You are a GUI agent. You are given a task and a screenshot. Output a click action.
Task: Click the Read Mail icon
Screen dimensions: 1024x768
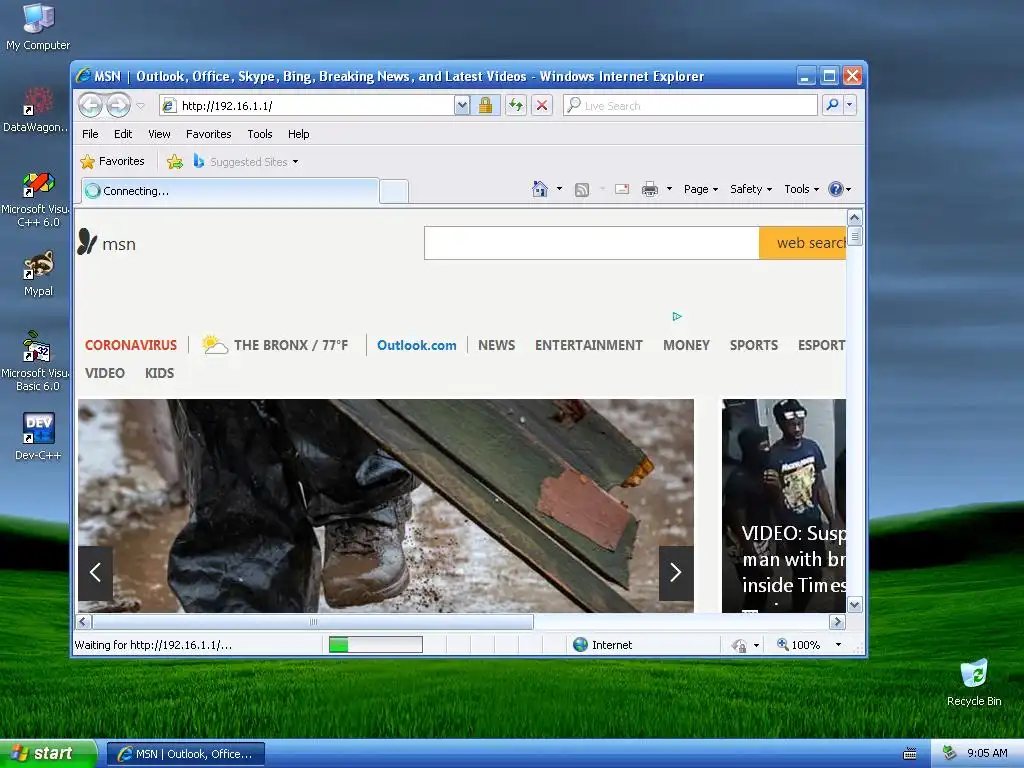pos(622,189)
